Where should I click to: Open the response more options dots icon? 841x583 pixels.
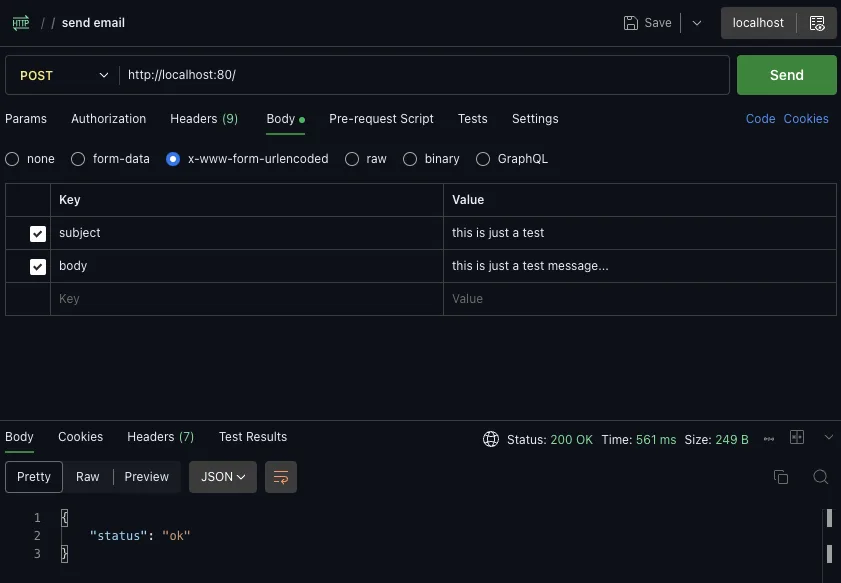coord(769,439)
